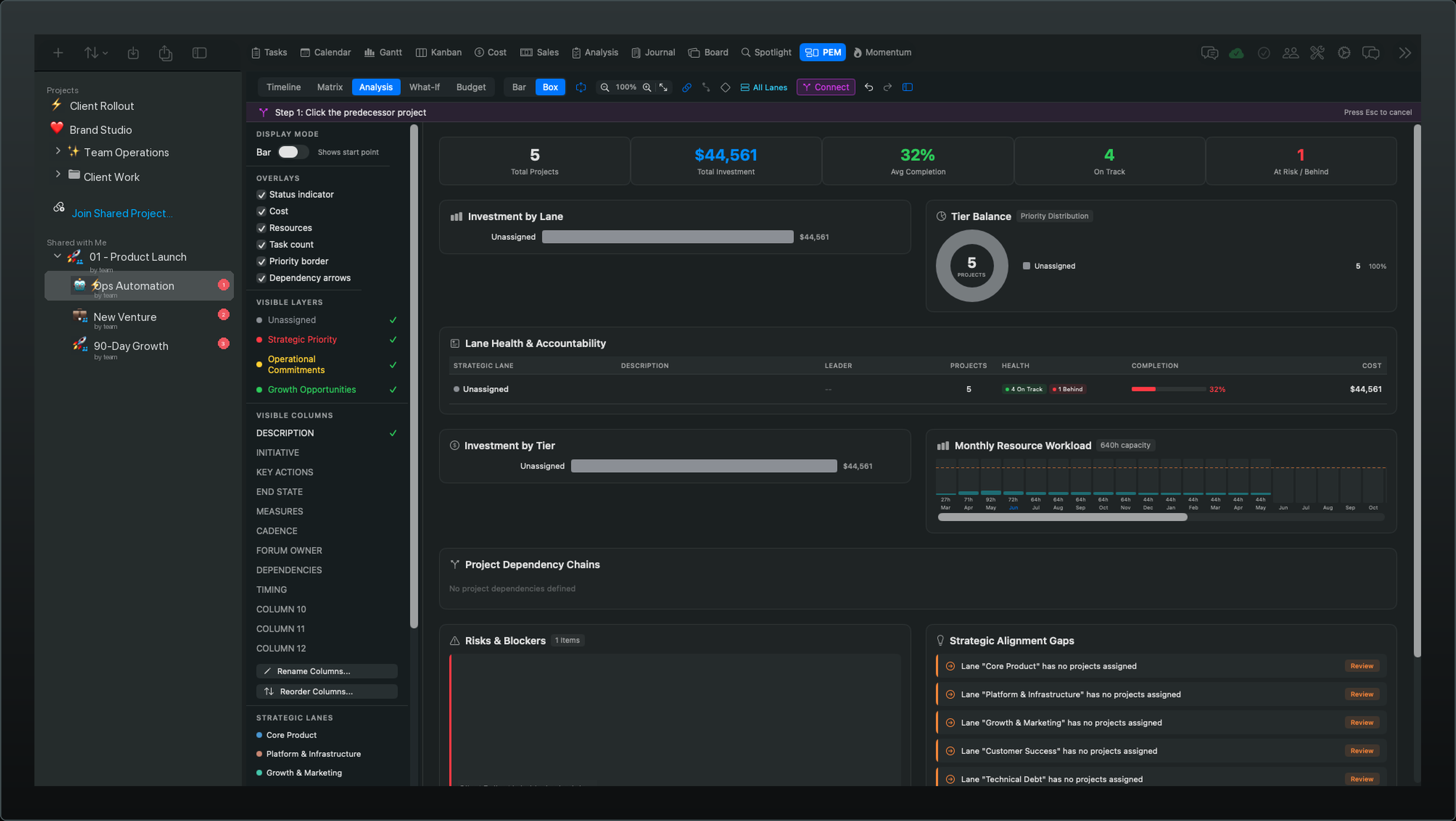Open the Momentum view tab

(882, 53)
